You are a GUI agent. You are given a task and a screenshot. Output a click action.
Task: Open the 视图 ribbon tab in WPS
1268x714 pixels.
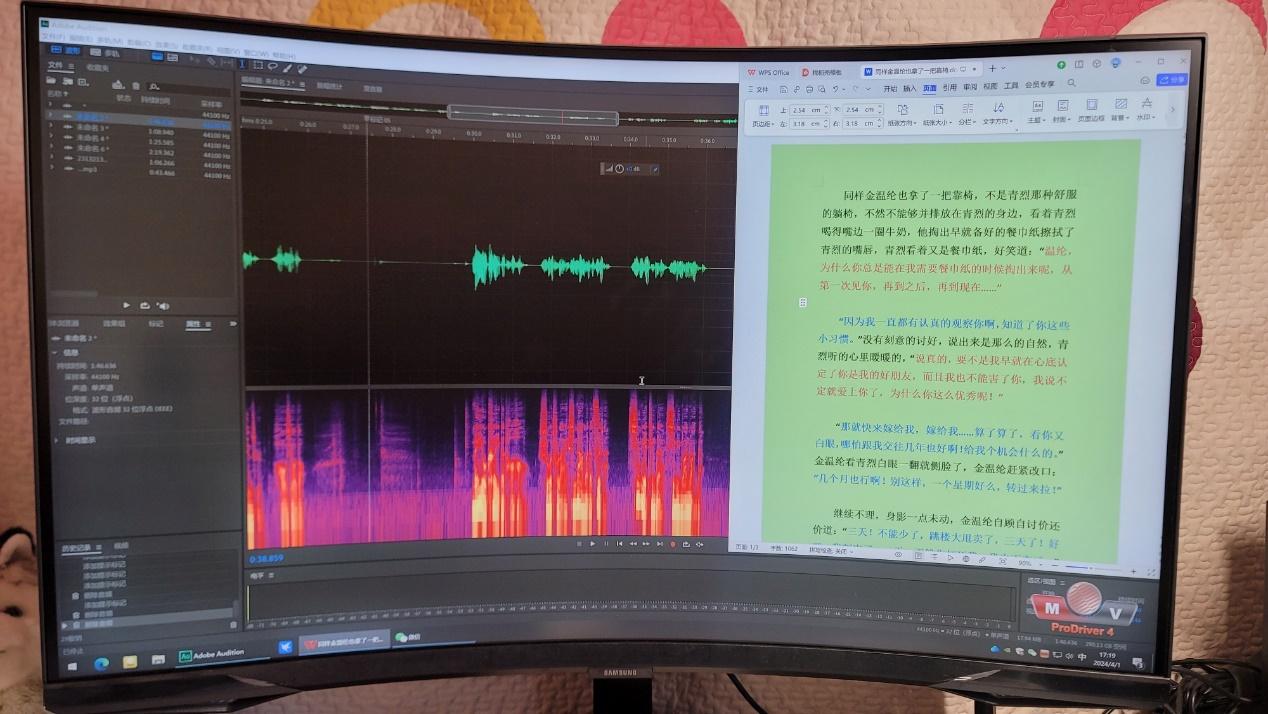click(x=990, y=86)
